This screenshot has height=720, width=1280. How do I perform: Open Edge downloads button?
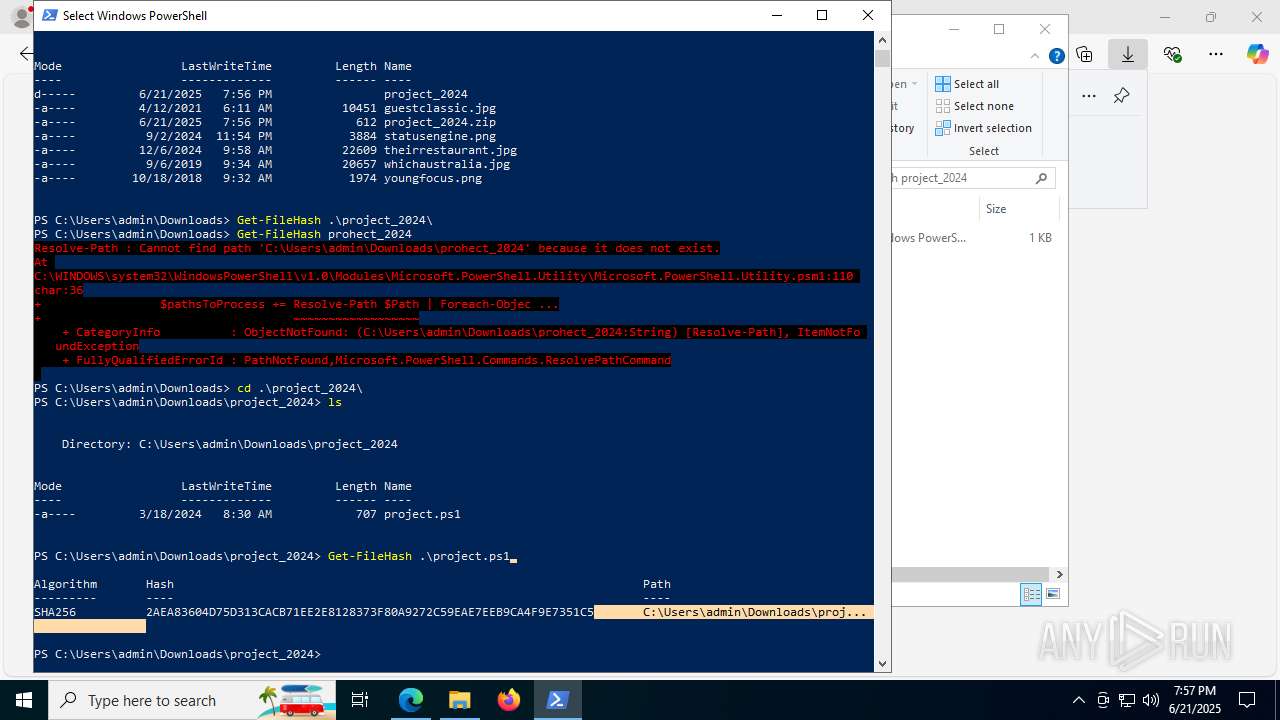tap(1128, 54)
